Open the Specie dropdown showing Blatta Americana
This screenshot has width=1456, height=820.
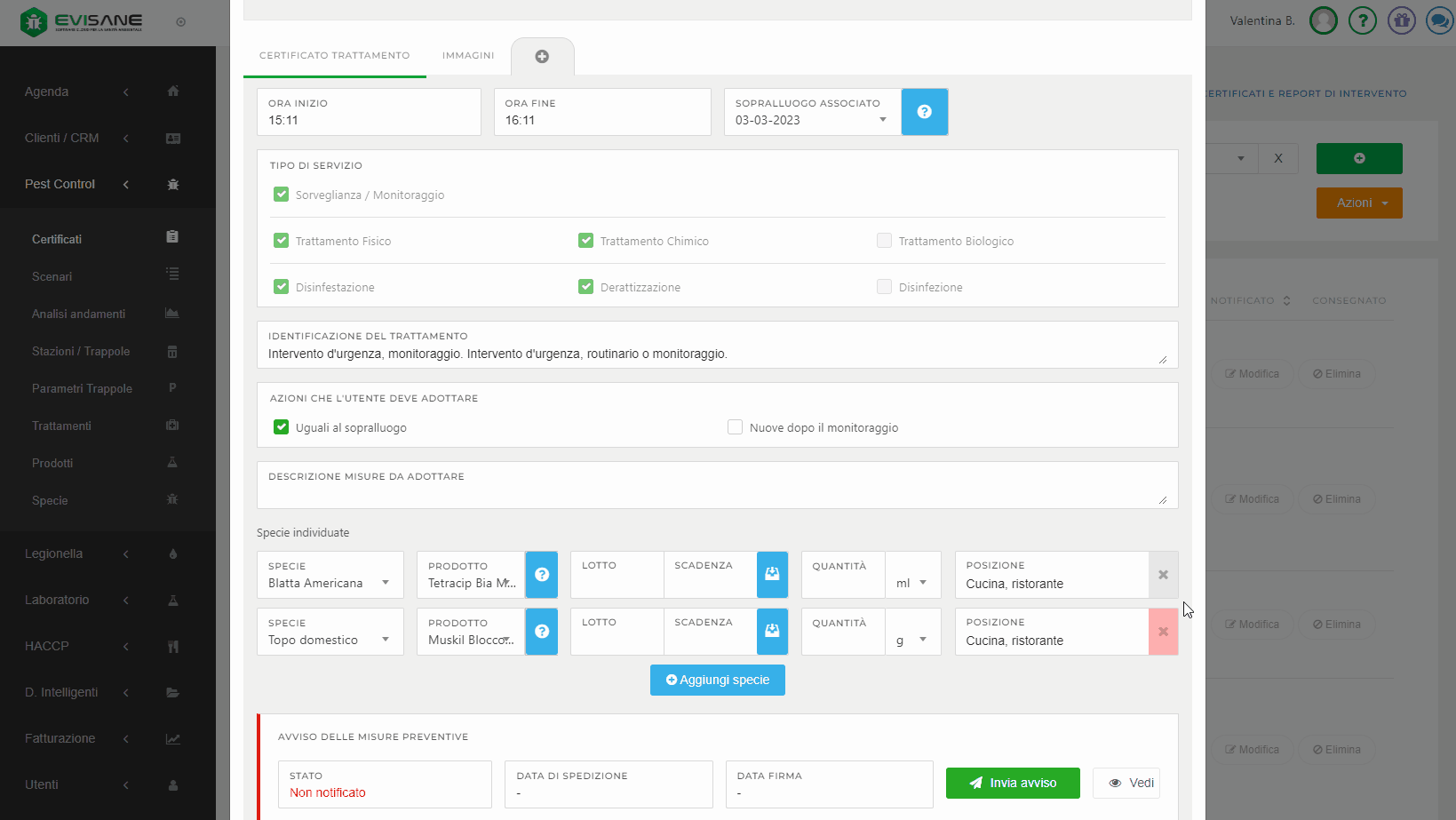(x=330, y=583)
